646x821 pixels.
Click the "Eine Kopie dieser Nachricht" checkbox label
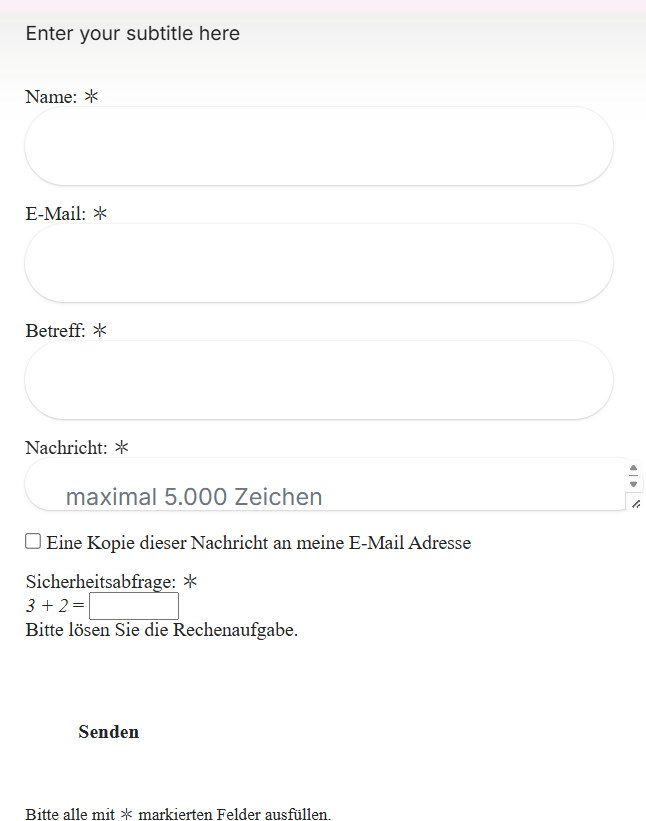click(258, 543)
